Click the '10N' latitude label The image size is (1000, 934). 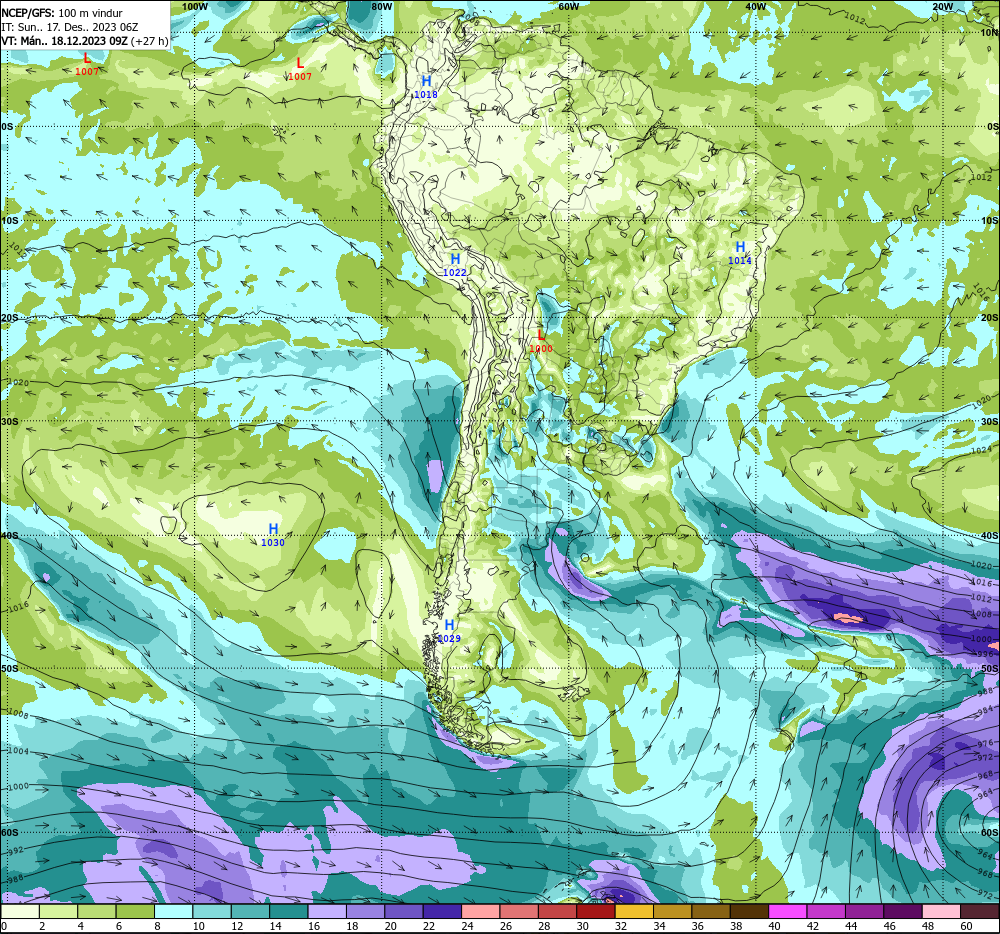pos(989,33)
